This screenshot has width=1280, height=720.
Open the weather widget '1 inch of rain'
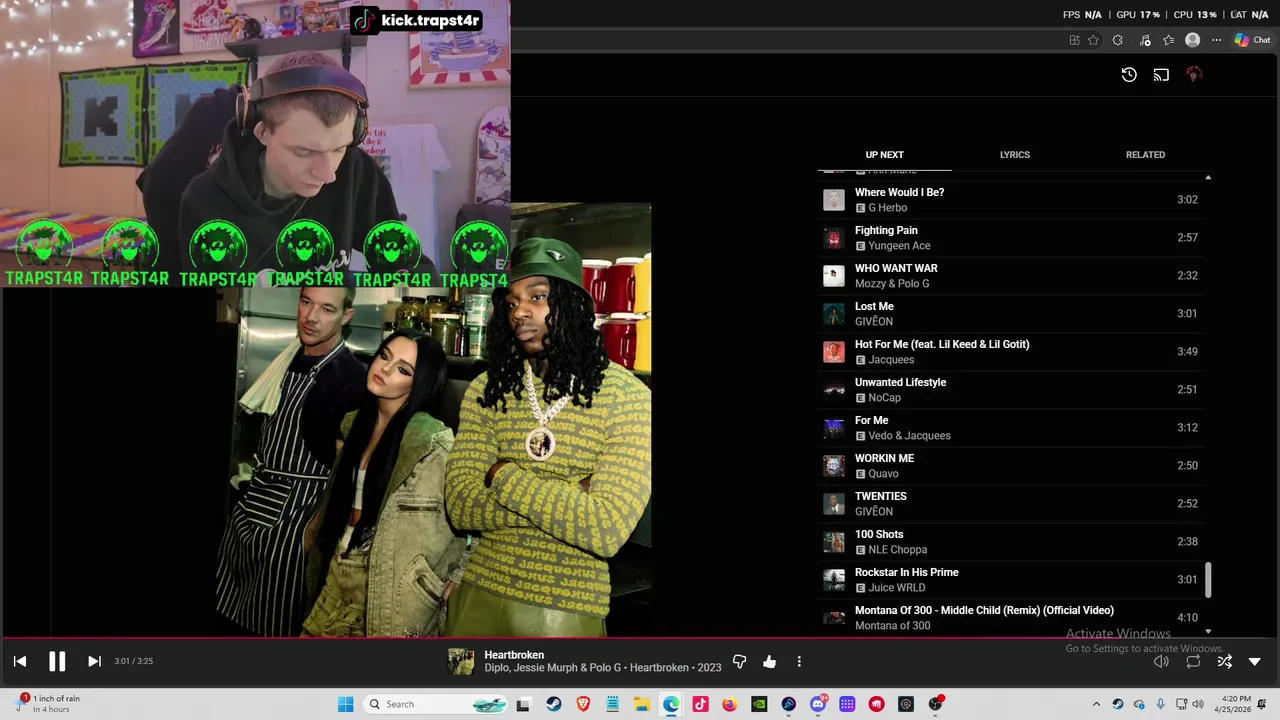coord(48,704)
